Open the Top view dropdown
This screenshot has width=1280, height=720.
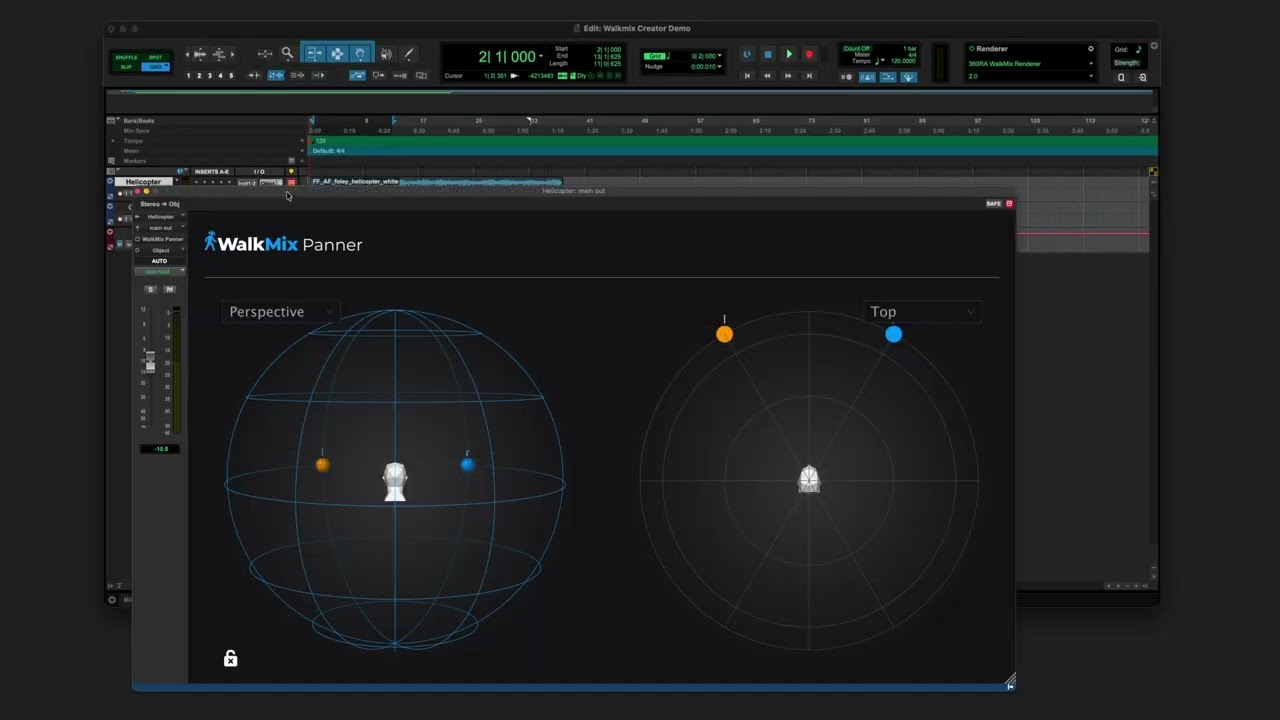click(922, 312)
